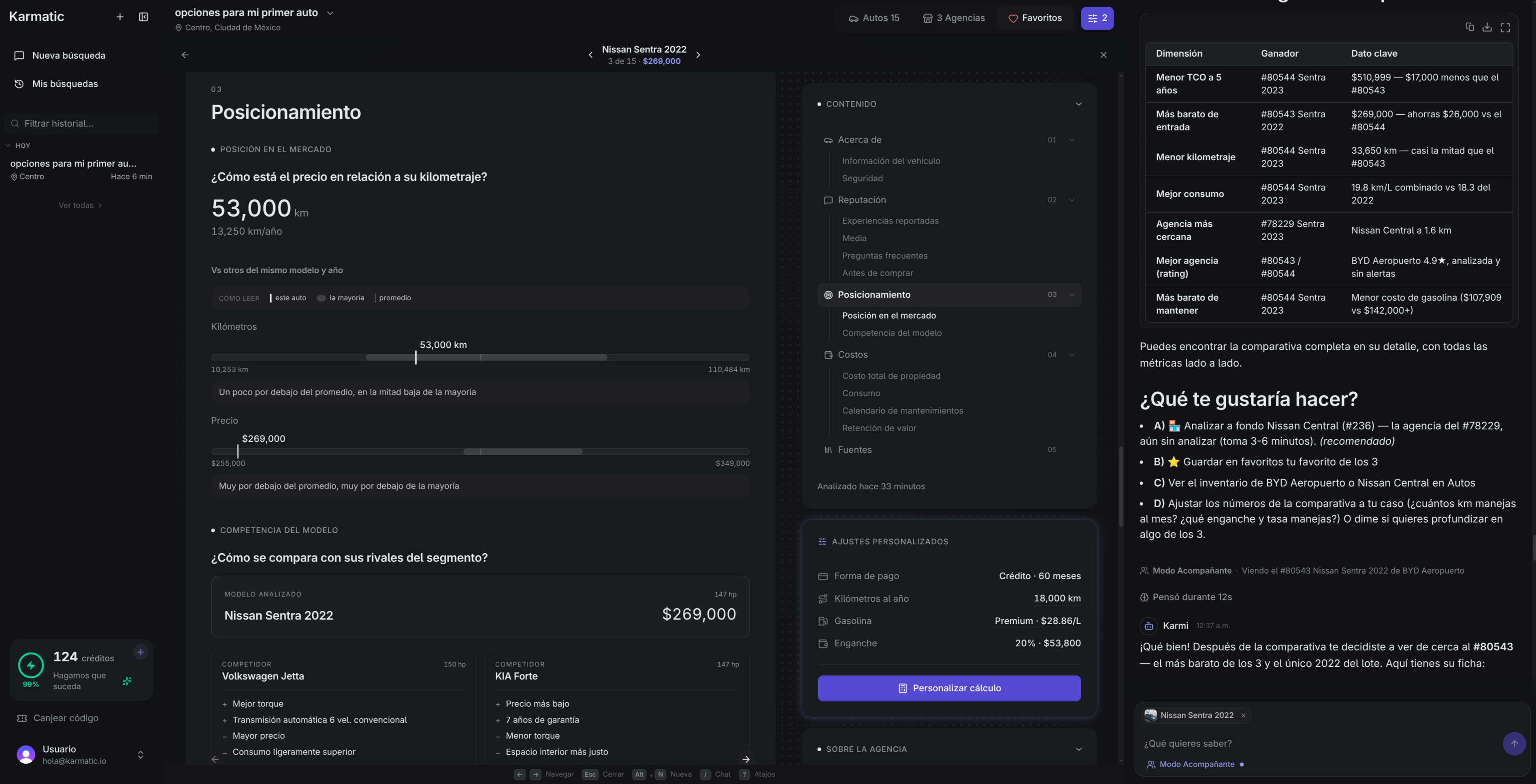Screen dimensions: 1536x784
Task: Click the Kilómetros al año 18,000 km value
Action: [1057, 598]
